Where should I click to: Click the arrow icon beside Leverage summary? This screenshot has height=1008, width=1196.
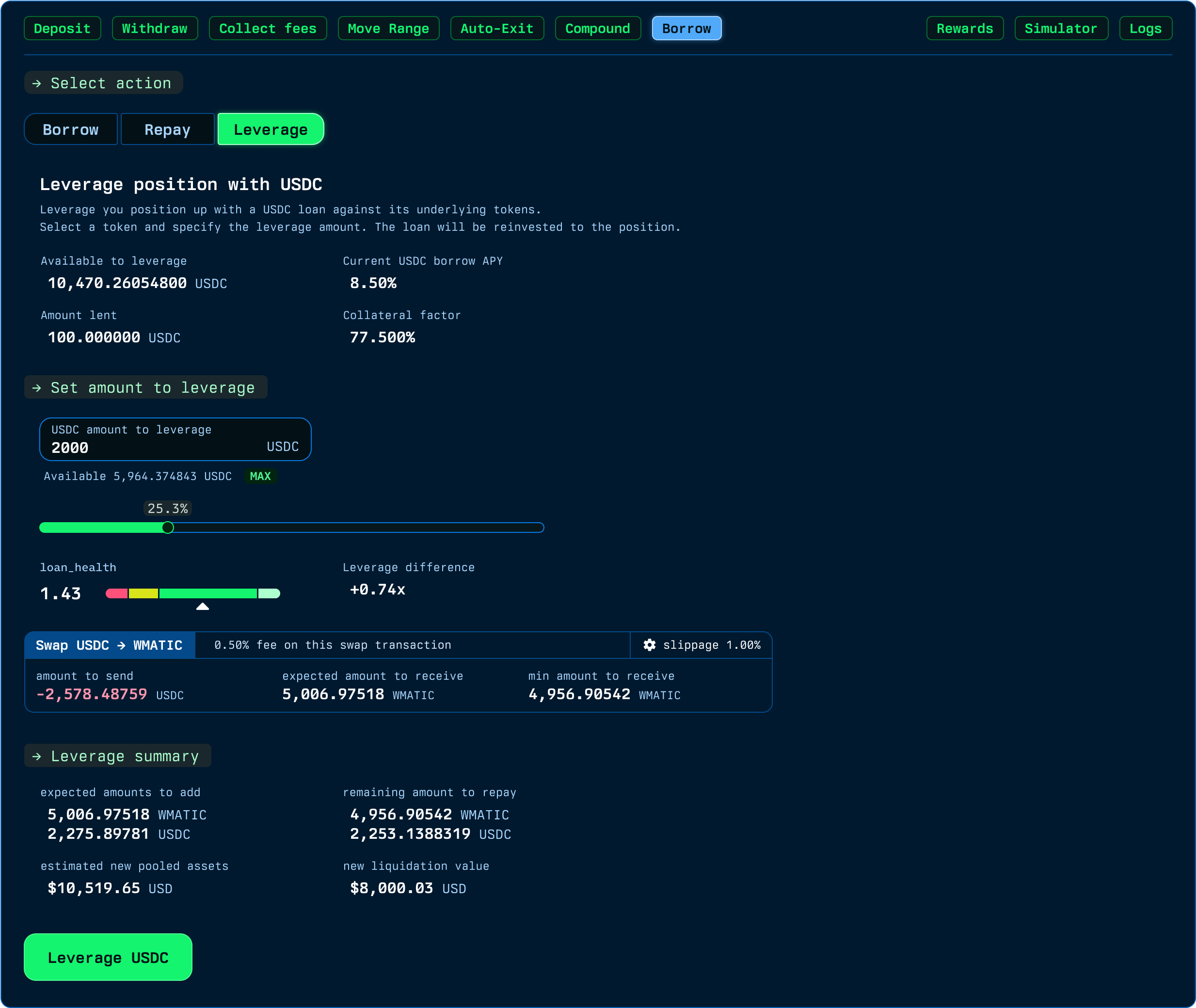pyautogui.click(x=37, y=756)
